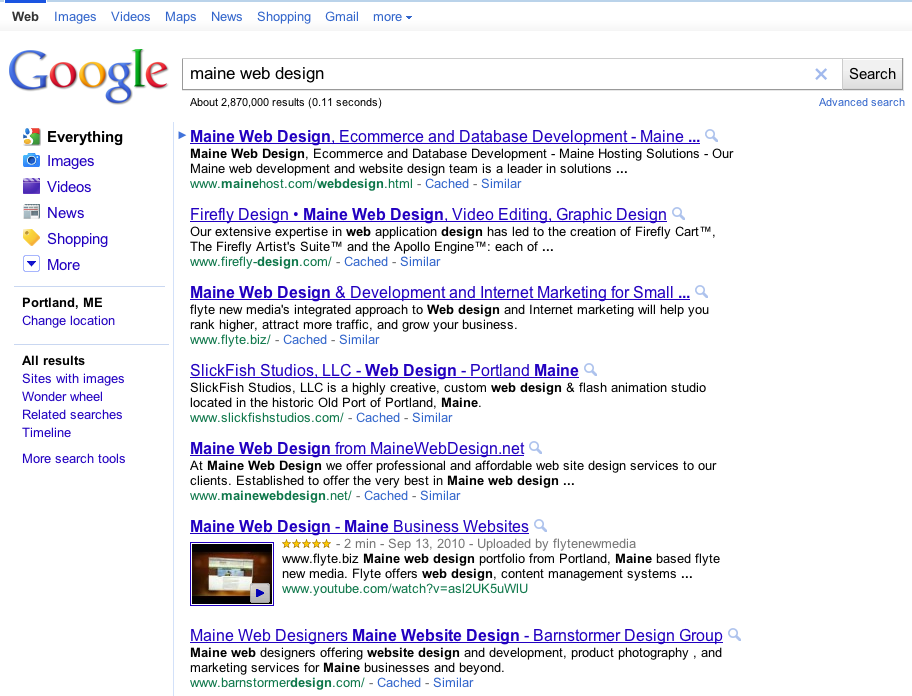The width and height of the screenshot is (912, 696).
Task: Preview magnifier beside flyte new media result
Action: pos(701,291)
